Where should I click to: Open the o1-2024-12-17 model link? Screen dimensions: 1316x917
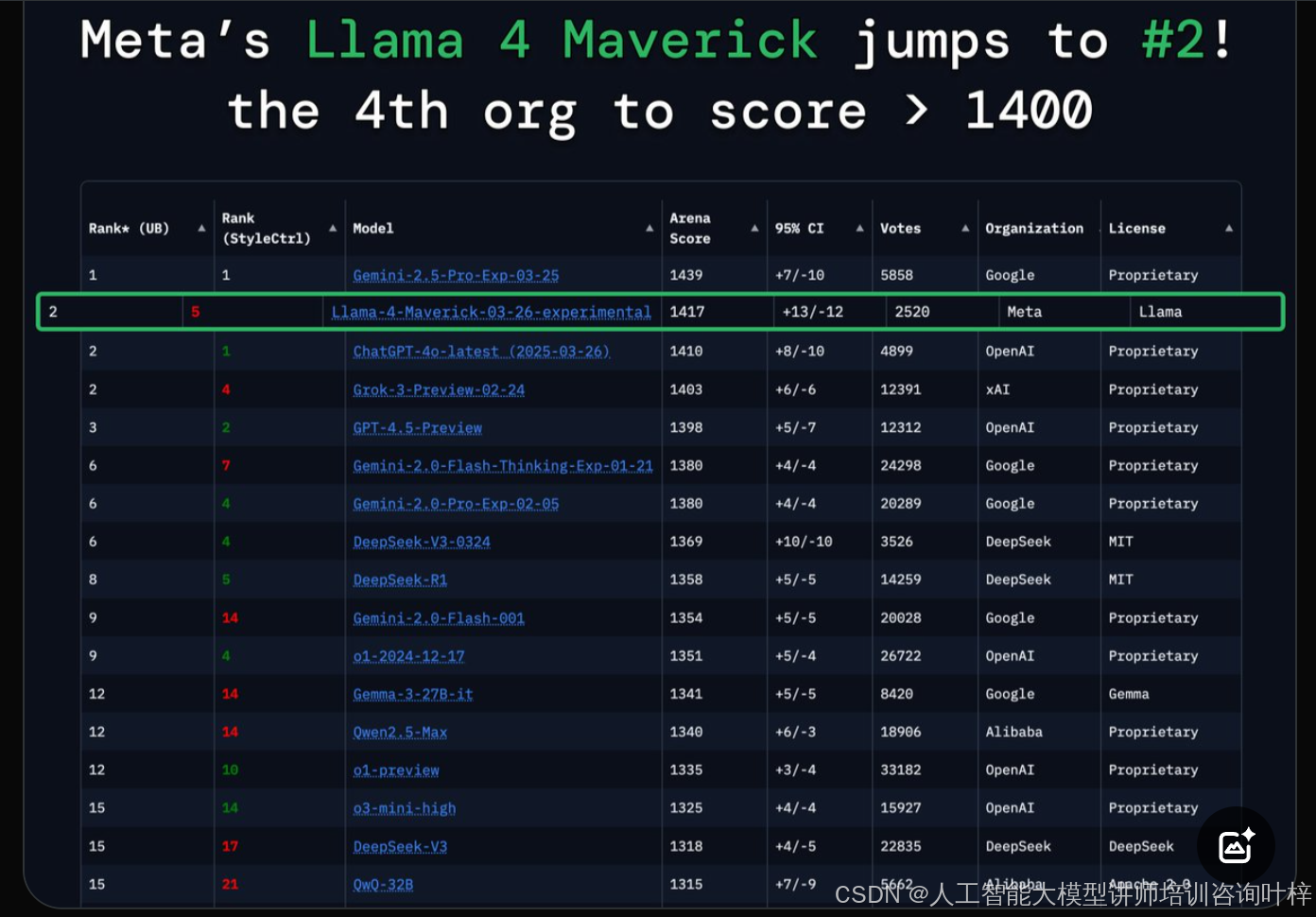pyautogui.click(x=408, y=655)
